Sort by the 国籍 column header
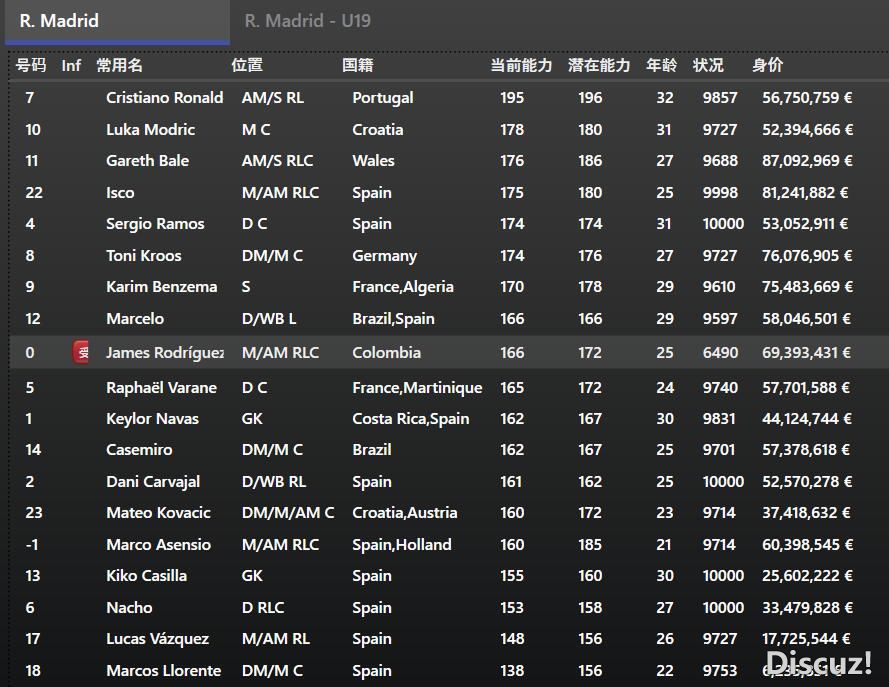The width and height of the screenshot is (889, 687). click(358, 65)
